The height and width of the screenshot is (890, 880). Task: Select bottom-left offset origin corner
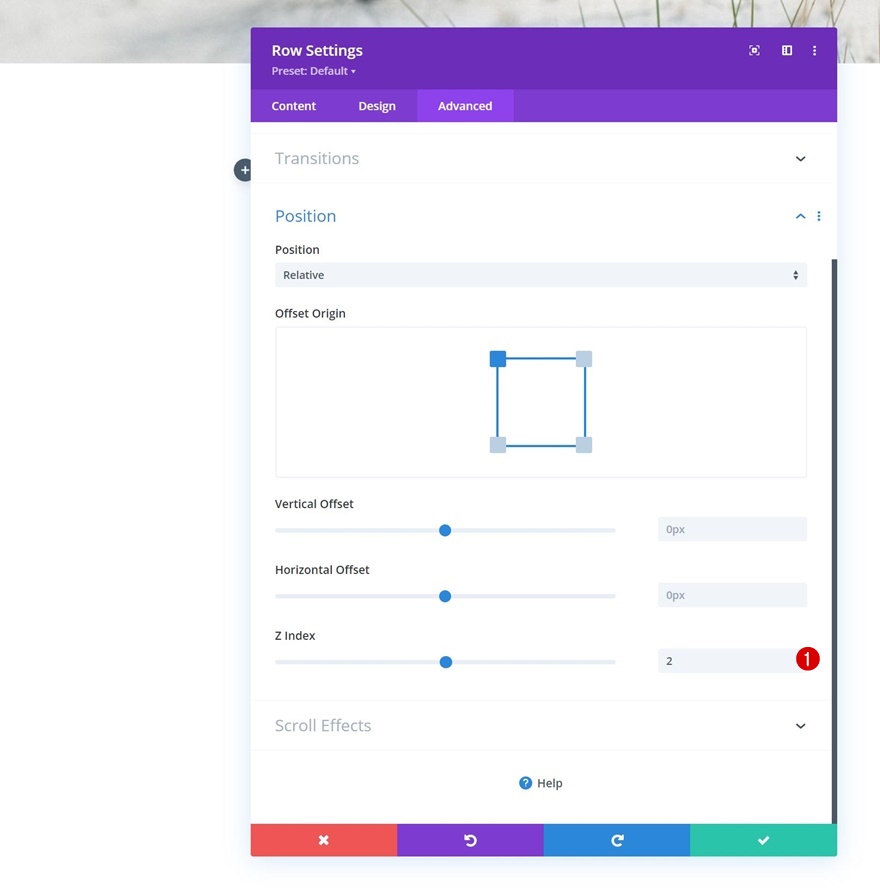[498, 445]
